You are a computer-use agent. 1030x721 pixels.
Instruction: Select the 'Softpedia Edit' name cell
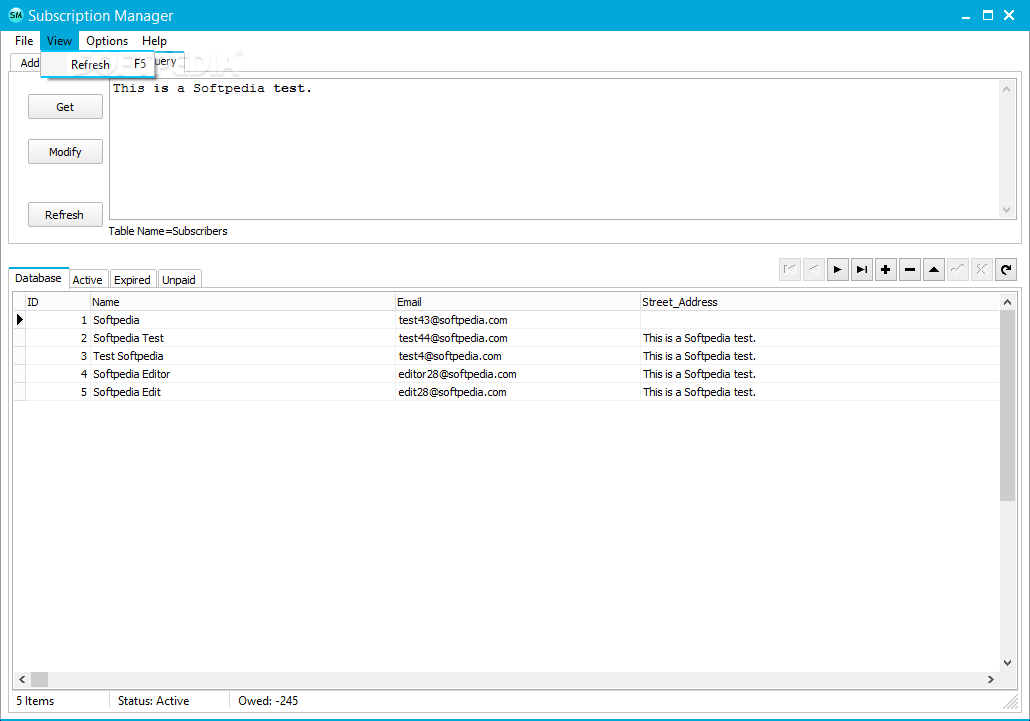pos(242,392)
